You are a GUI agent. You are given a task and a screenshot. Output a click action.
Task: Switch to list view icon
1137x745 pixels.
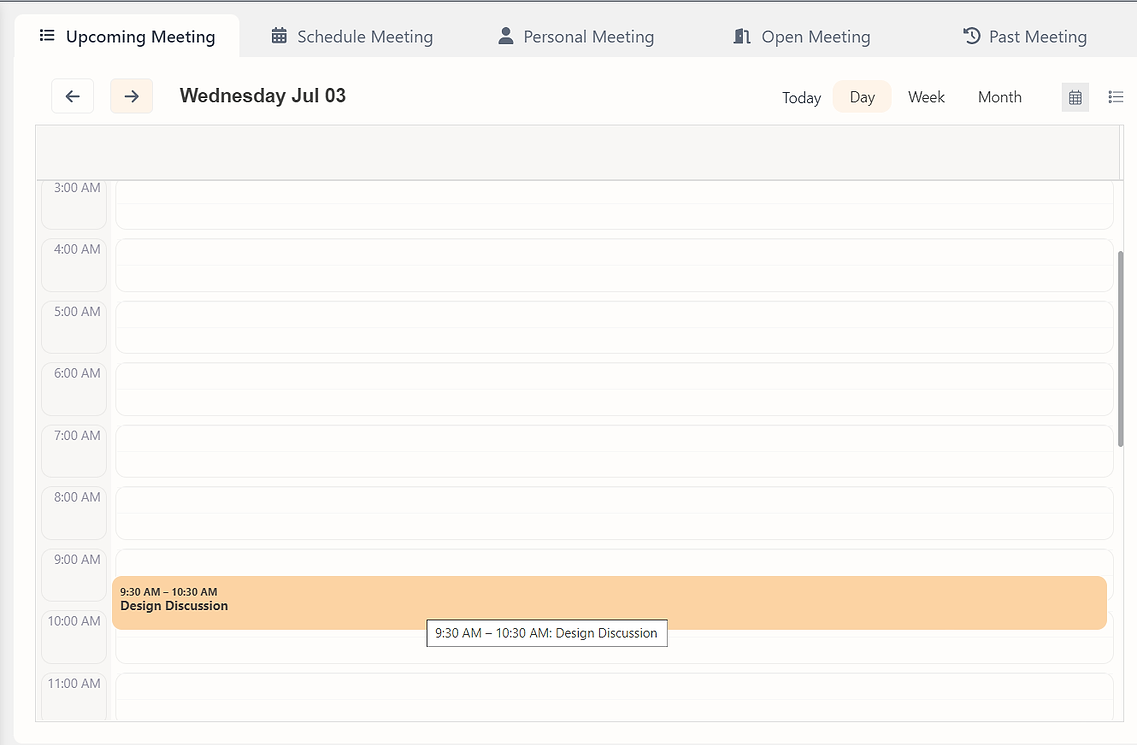click(x=1116, y=96)
